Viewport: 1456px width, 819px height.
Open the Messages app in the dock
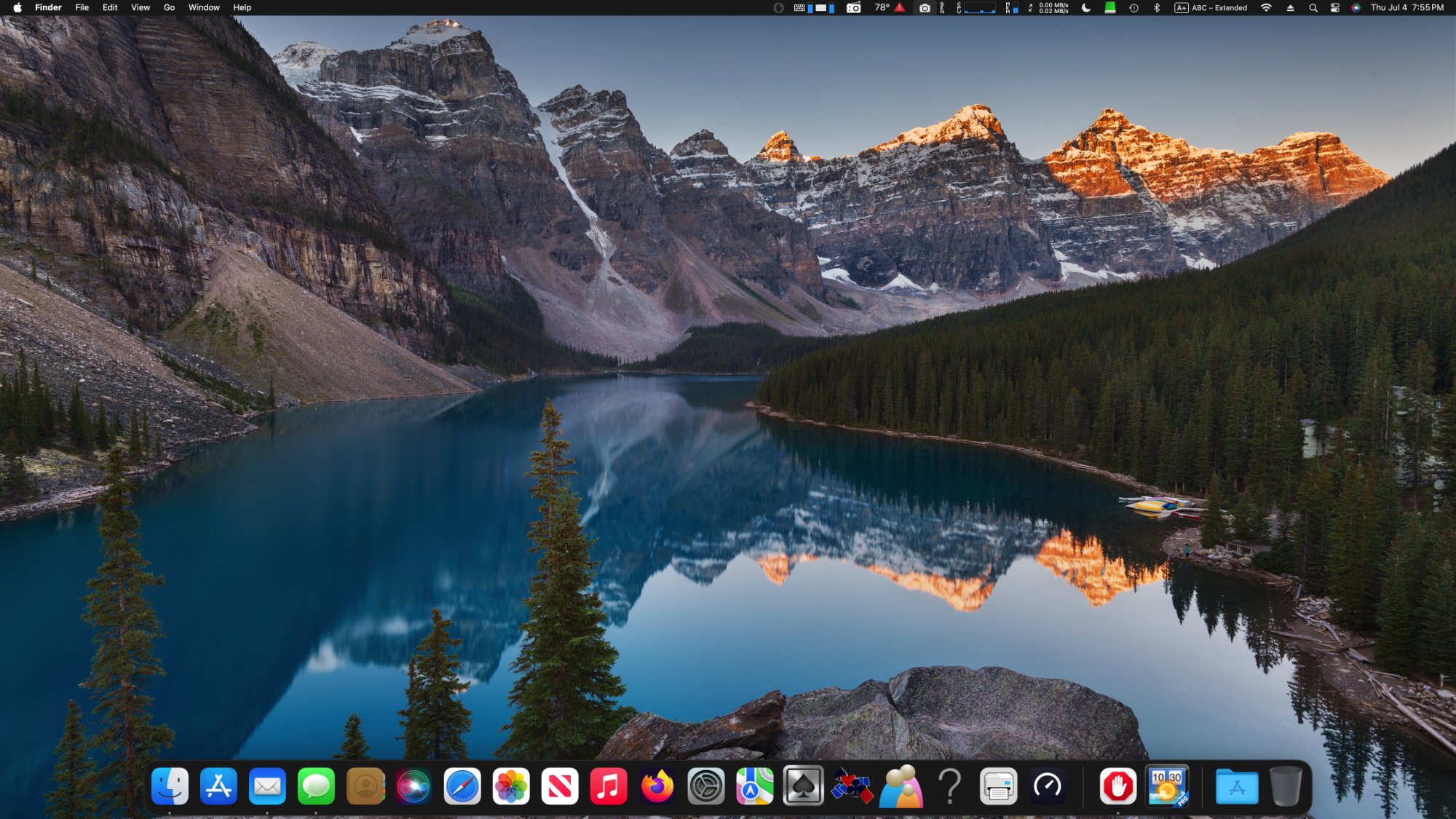coord(316,786)
